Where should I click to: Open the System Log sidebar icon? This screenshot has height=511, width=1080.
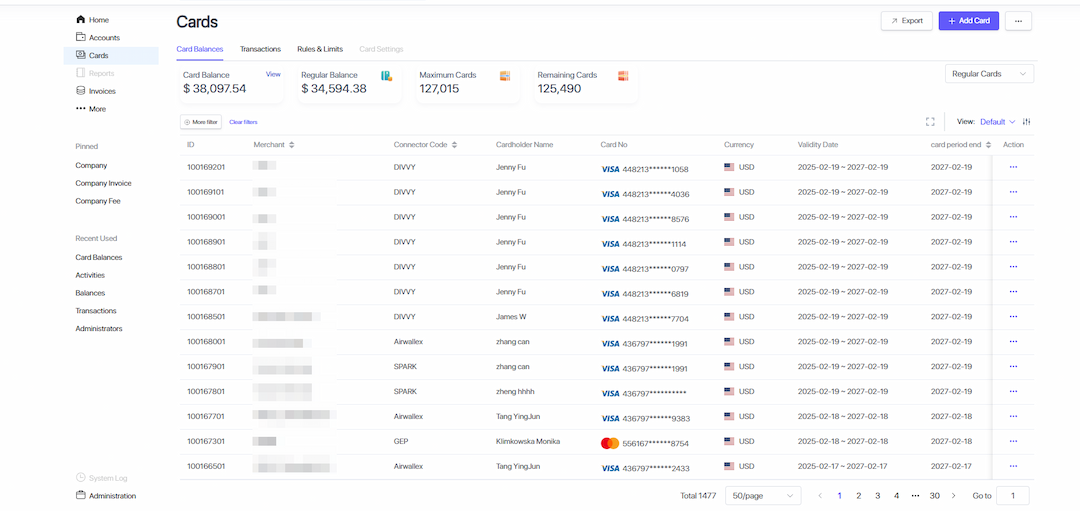pyautogui.click(x=81, y=478)
